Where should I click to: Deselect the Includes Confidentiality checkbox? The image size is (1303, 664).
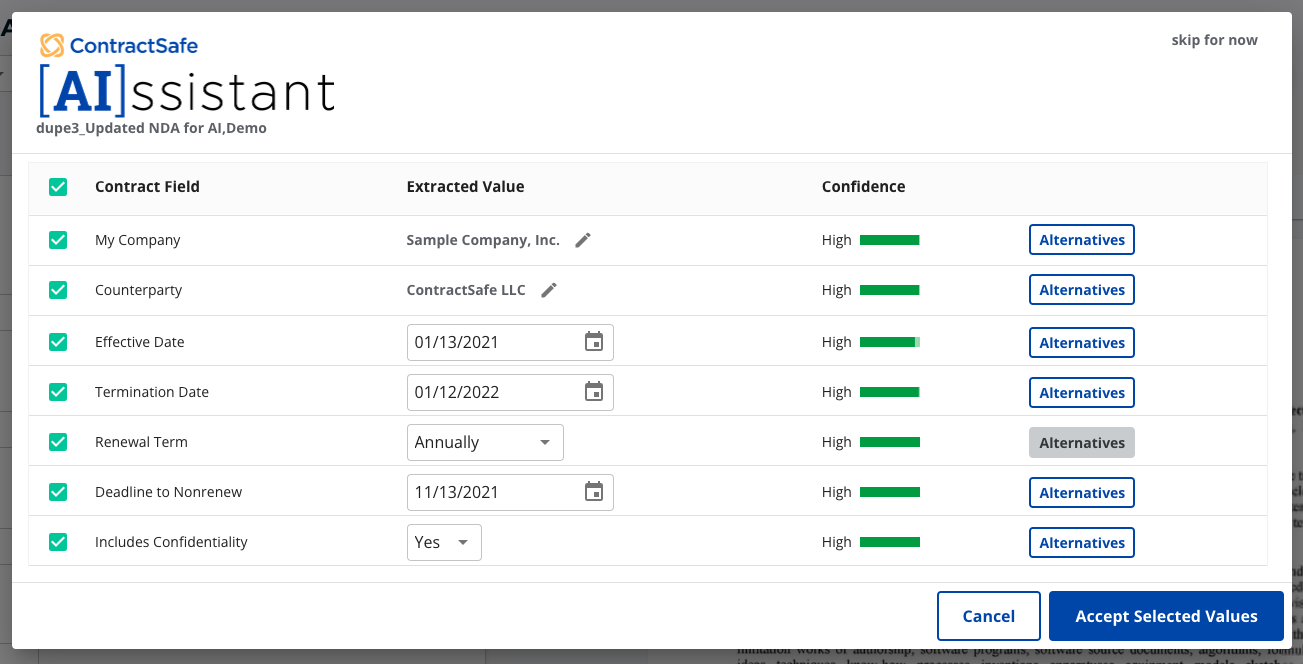click(x=58, y=542)
